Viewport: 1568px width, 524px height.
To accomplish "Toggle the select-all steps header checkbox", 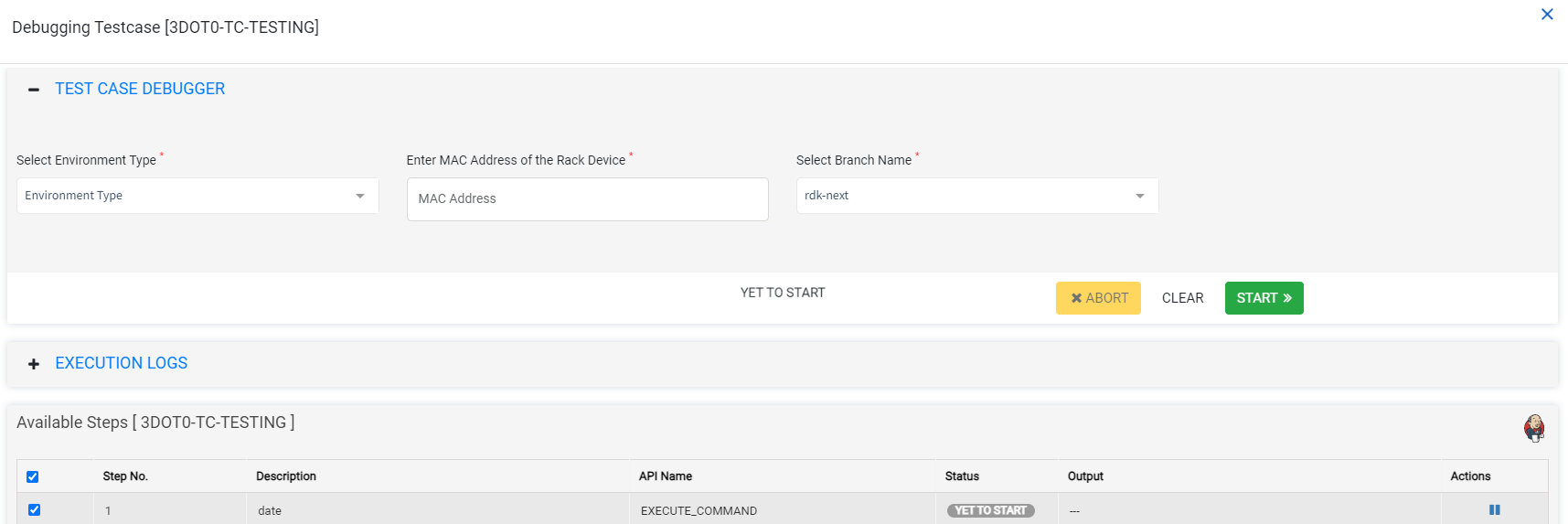I will click(33, 476).
